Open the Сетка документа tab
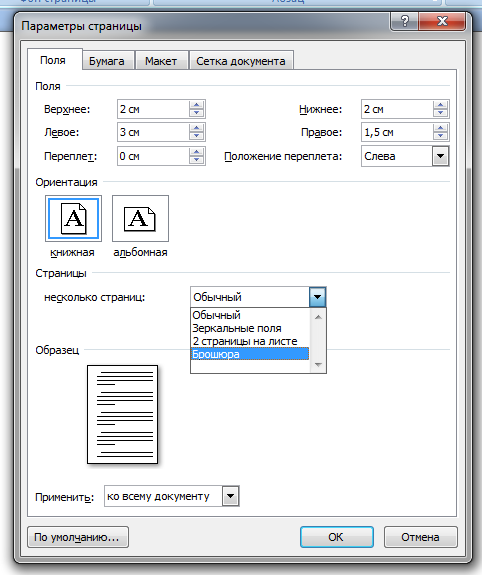Viewport: 482px width, 575px height. coord(241,61)
